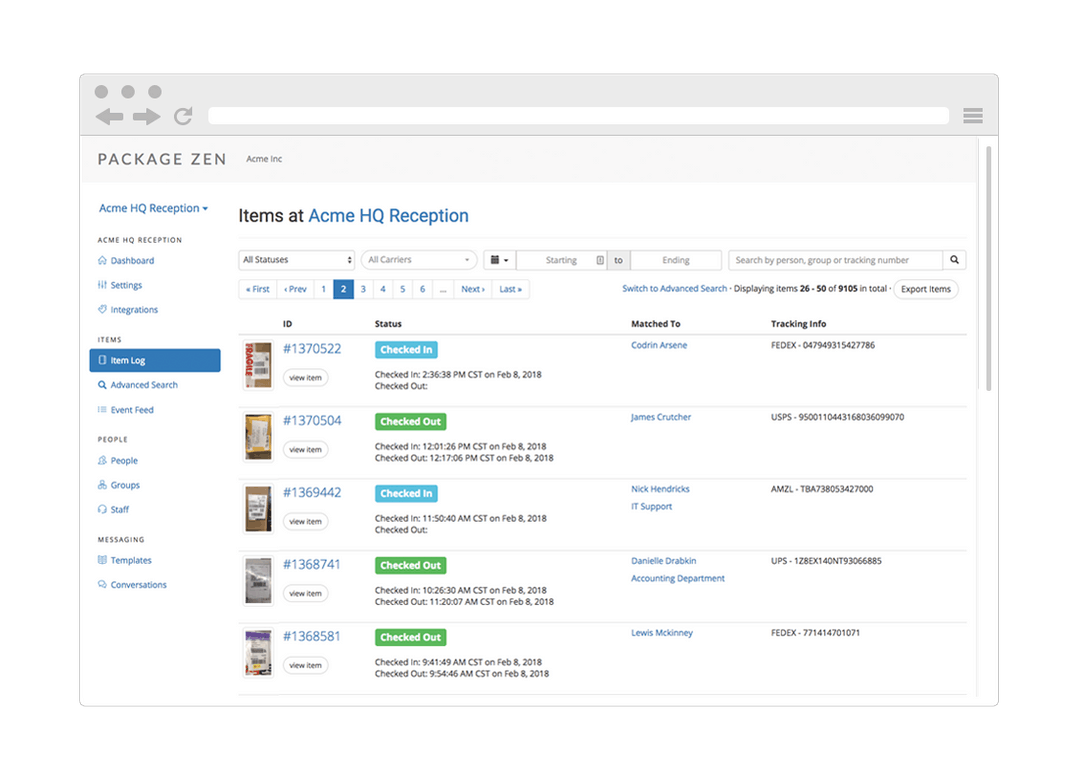Open the Dashboard from the sidebar
1080x777 pixels.
[x=133, y=260]
